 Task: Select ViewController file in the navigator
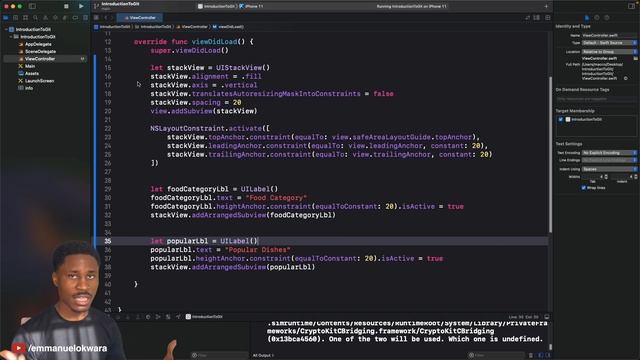[45, 59]
